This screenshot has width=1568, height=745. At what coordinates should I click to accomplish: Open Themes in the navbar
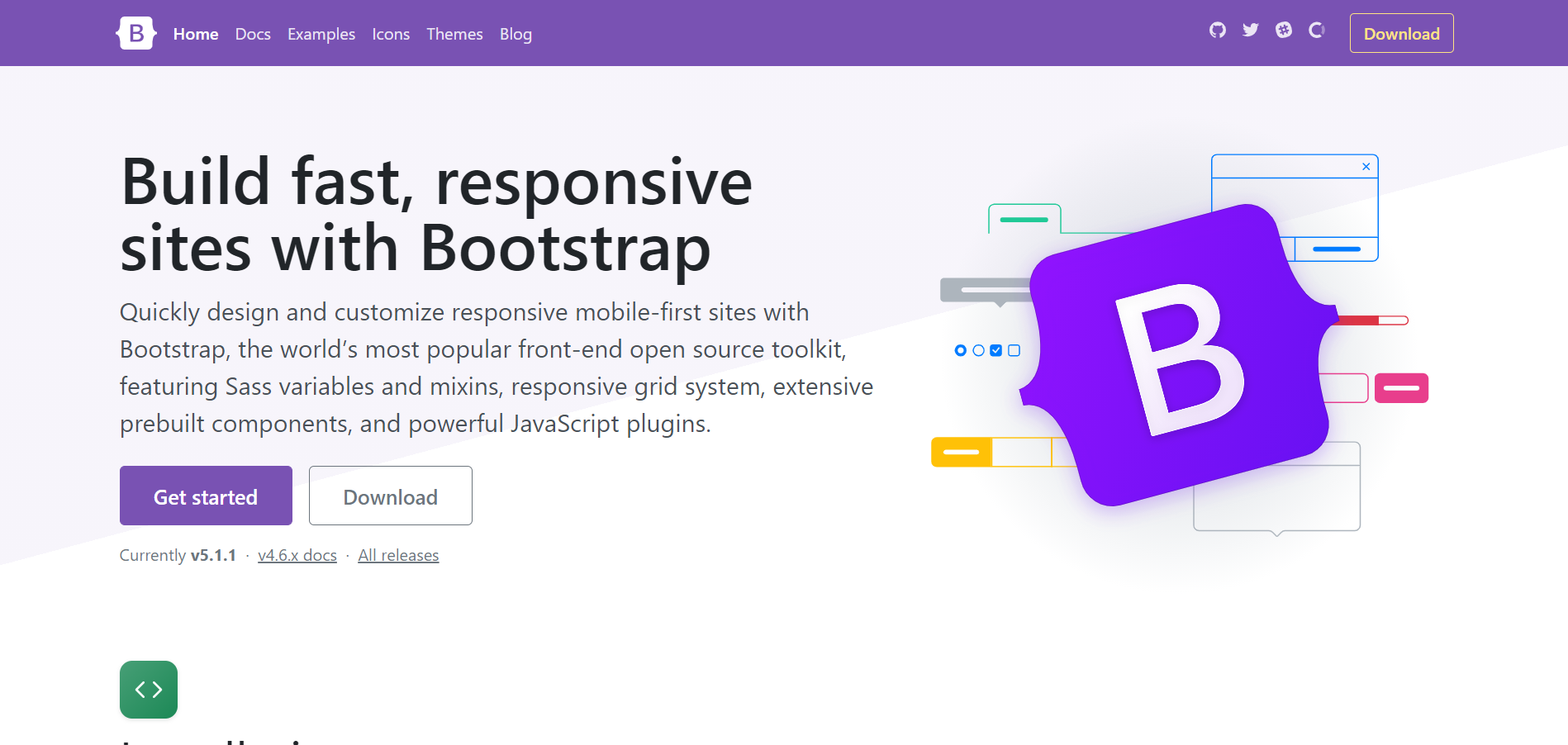pyautogui.click(x=454, y=34)
